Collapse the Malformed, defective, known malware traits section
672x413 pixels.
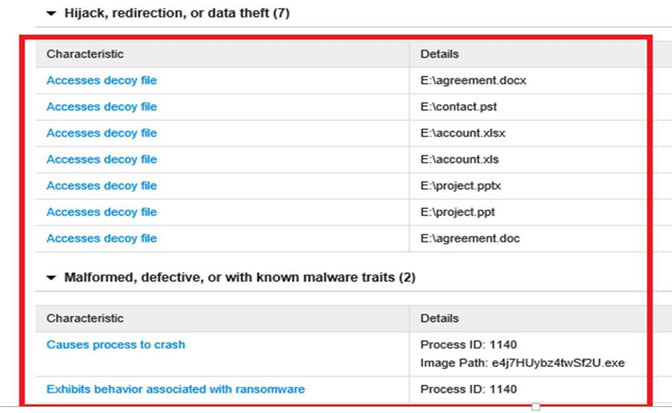pos(52,277)
